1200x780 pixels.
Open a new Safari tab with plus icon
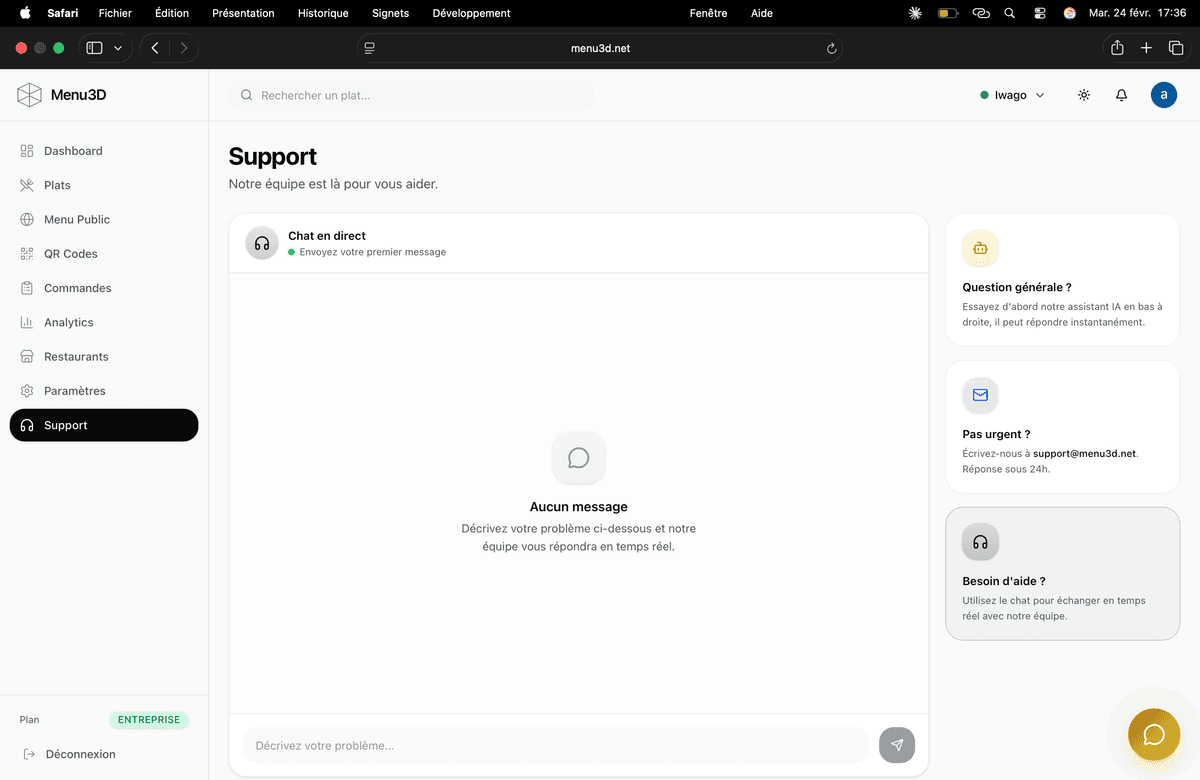click(1147, 48)
